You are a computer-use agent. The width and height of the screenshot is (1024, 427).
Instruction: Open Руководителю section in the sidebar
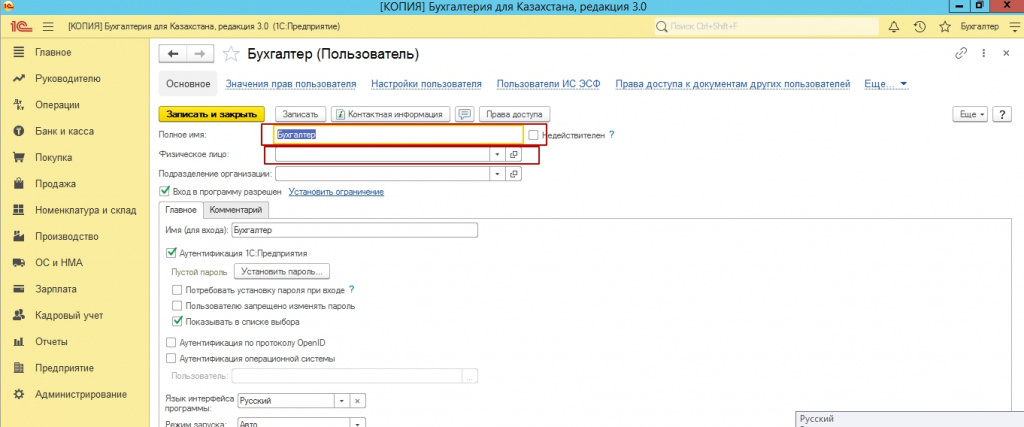67,78
